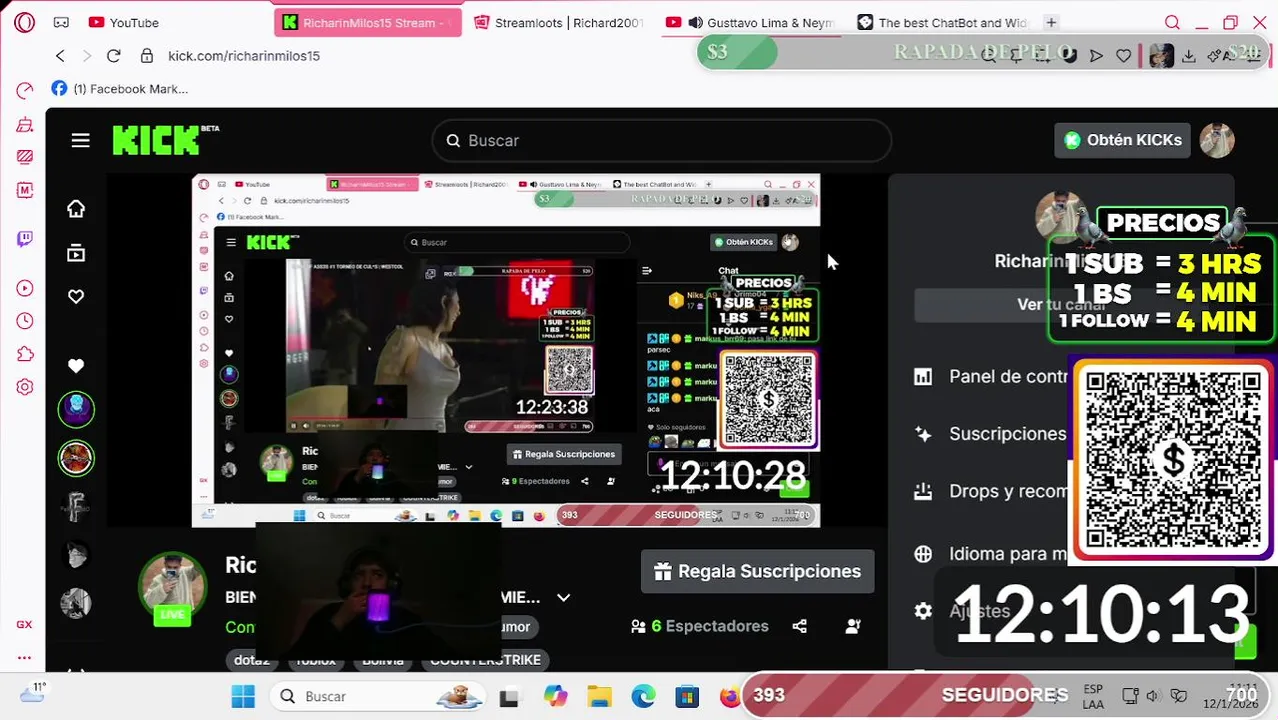Open Microsoft Store from taskbar
This screenshot has height=720, width=1278.
[687, 696]
